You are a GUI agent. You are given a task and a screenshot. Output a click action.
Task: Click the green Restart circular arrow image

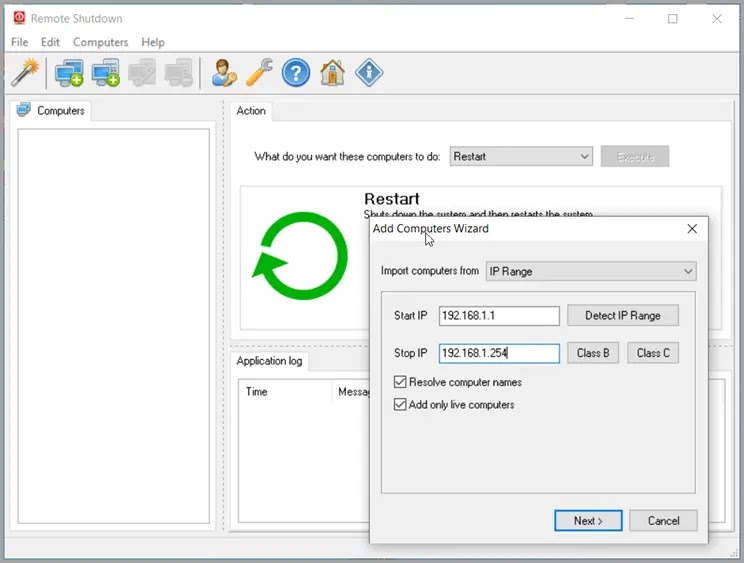pos(300,256)
